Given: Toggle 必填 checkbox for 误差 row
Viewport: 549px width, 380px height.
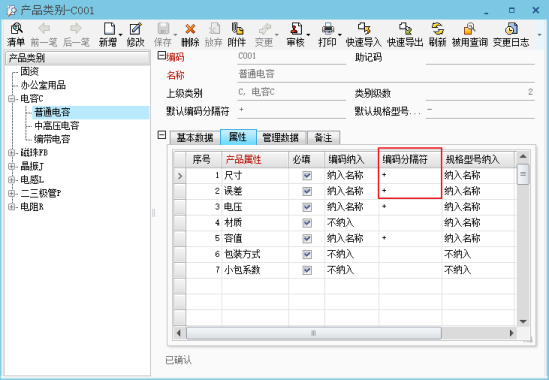Looking at the screenshot, I should pyautogui.click(x=307, y=191).
